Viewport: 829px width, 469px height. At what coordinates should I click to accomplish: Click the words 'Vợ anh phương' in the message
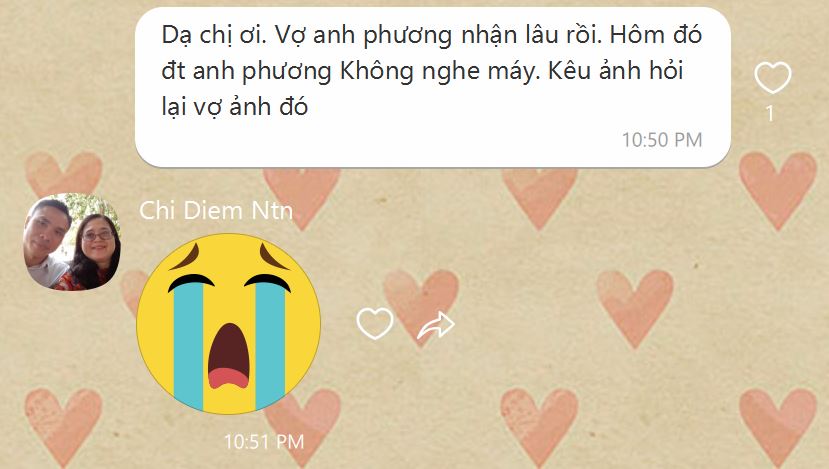(x=363, y=35)
